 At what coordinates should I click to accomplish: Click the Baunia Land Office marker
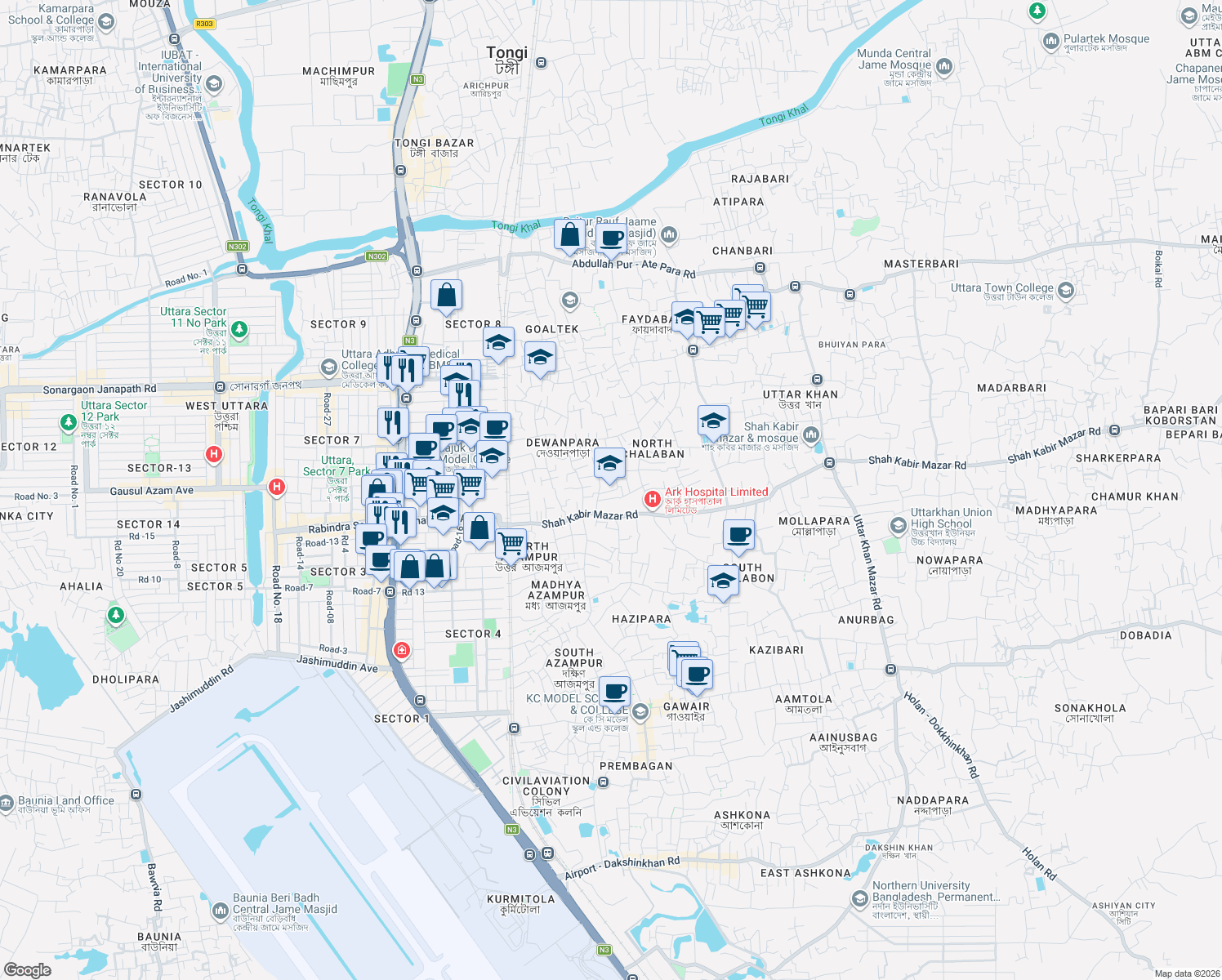click(x=7, y=804)
